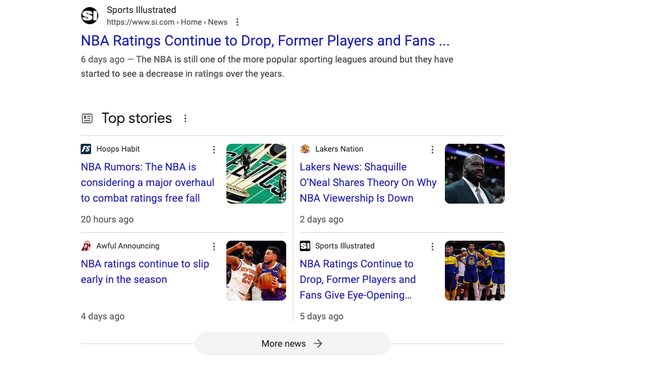Click the 6 days ago snippet text

pos(267,66)
